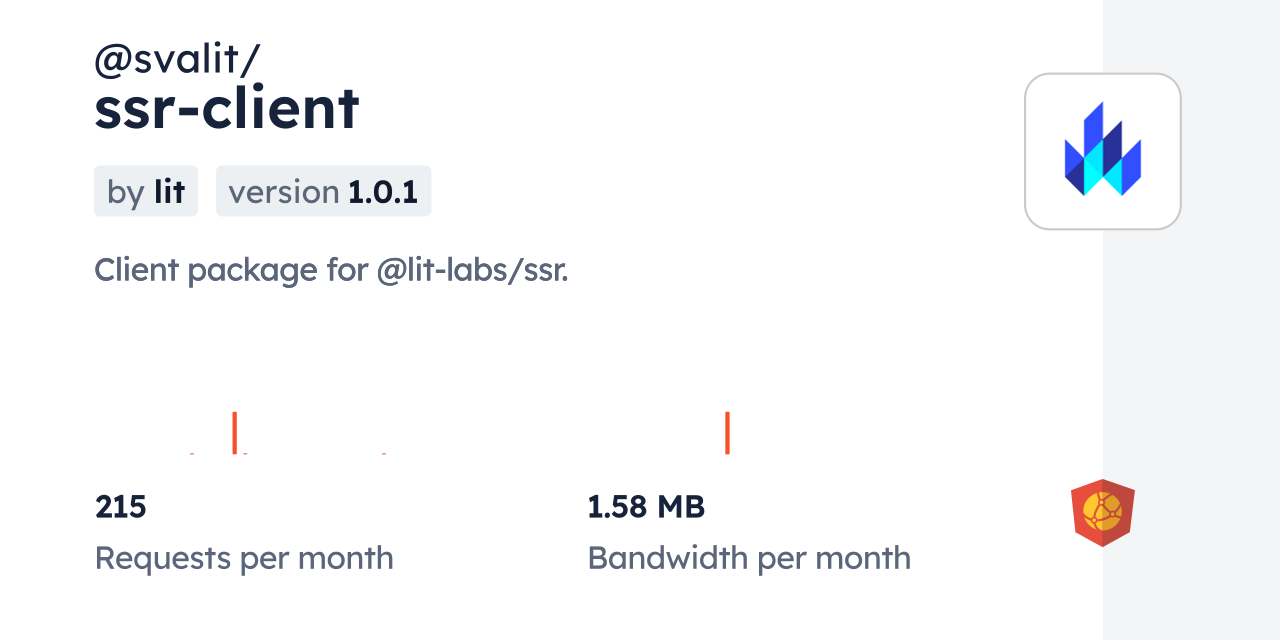Open the @lit-labs/ssr mention in description
The image size is (1280, 640).
pyautogui.click(x=473, y=270)
